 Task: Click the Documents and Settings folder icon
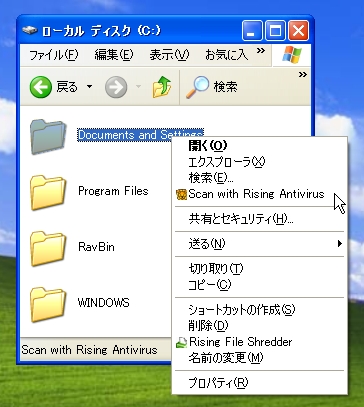pos(48,136)
